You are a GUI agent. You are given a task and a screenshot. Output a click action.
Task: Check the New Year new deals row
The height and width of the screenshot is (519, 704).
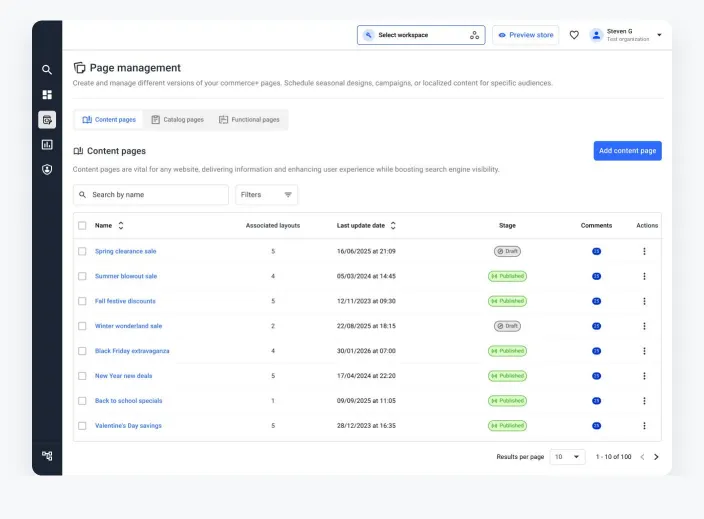coord(82,376)
